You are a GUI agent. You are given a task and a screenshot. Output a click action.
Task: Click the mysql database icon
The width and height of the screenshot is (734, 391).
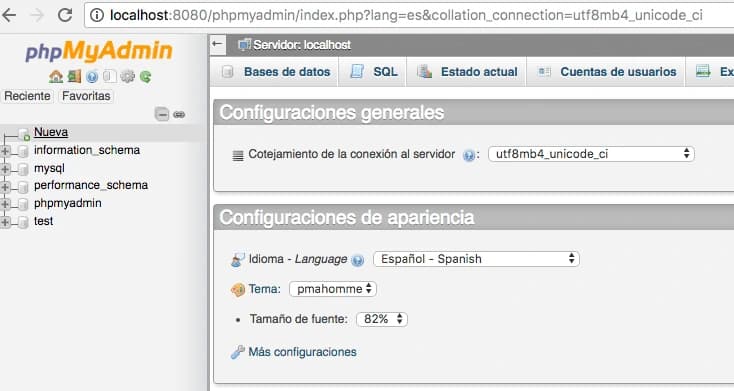coord(23,169)
